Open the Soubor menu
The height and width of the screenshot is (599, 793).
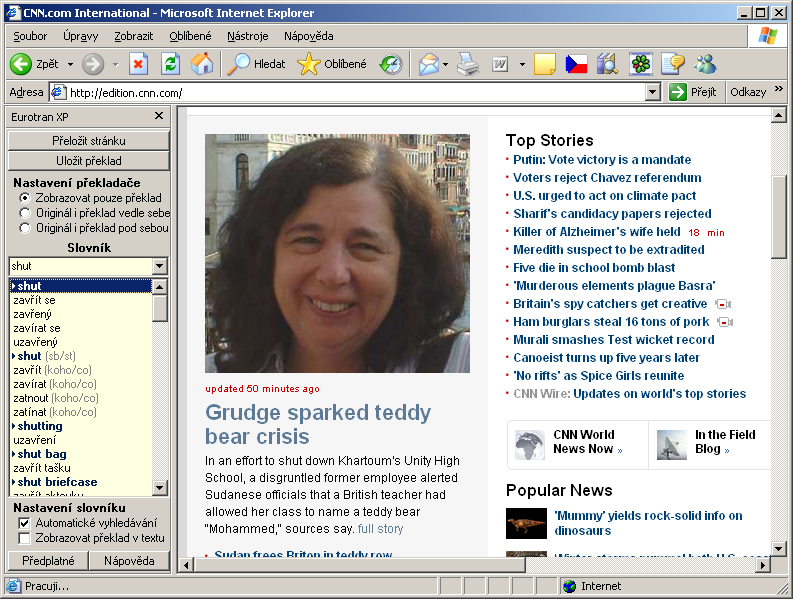tap(30, 36)
